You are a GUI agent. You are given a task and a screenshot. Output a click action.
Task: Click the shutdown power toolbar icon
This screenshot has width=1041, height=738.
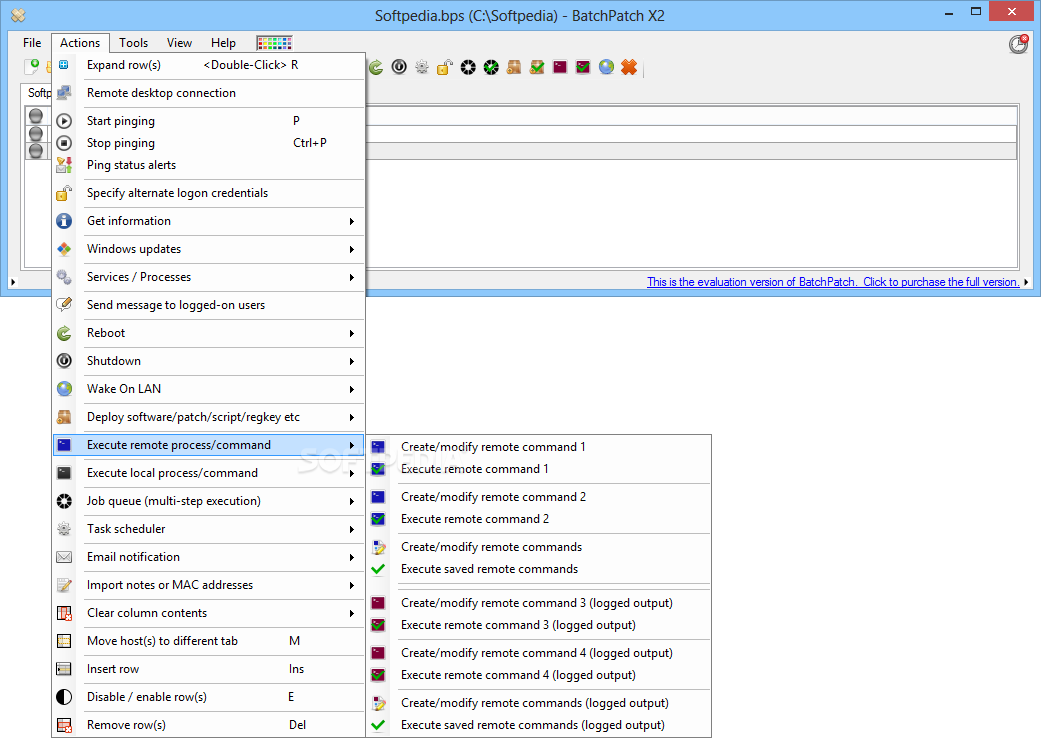pyautogui.click(x=399, y=67)
